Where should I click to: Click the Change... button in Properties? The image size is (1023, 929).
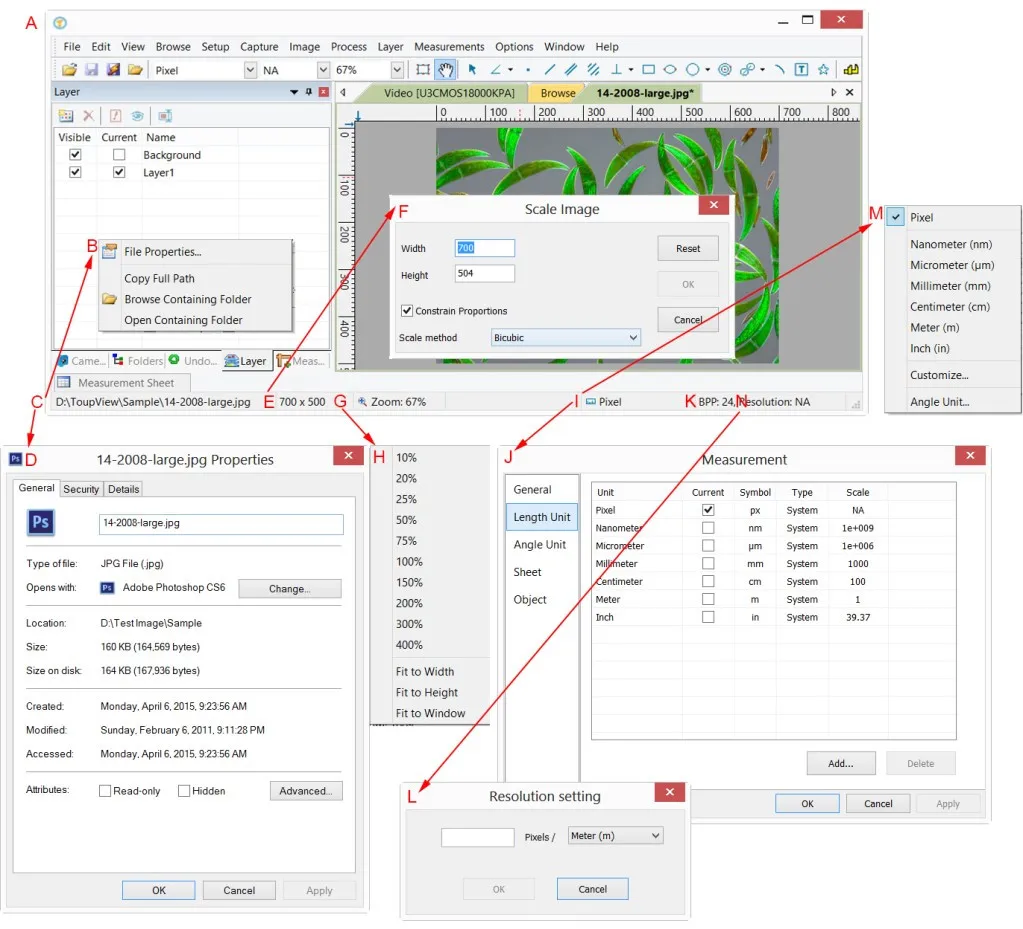pyautogui.click(x=290, y=588)
